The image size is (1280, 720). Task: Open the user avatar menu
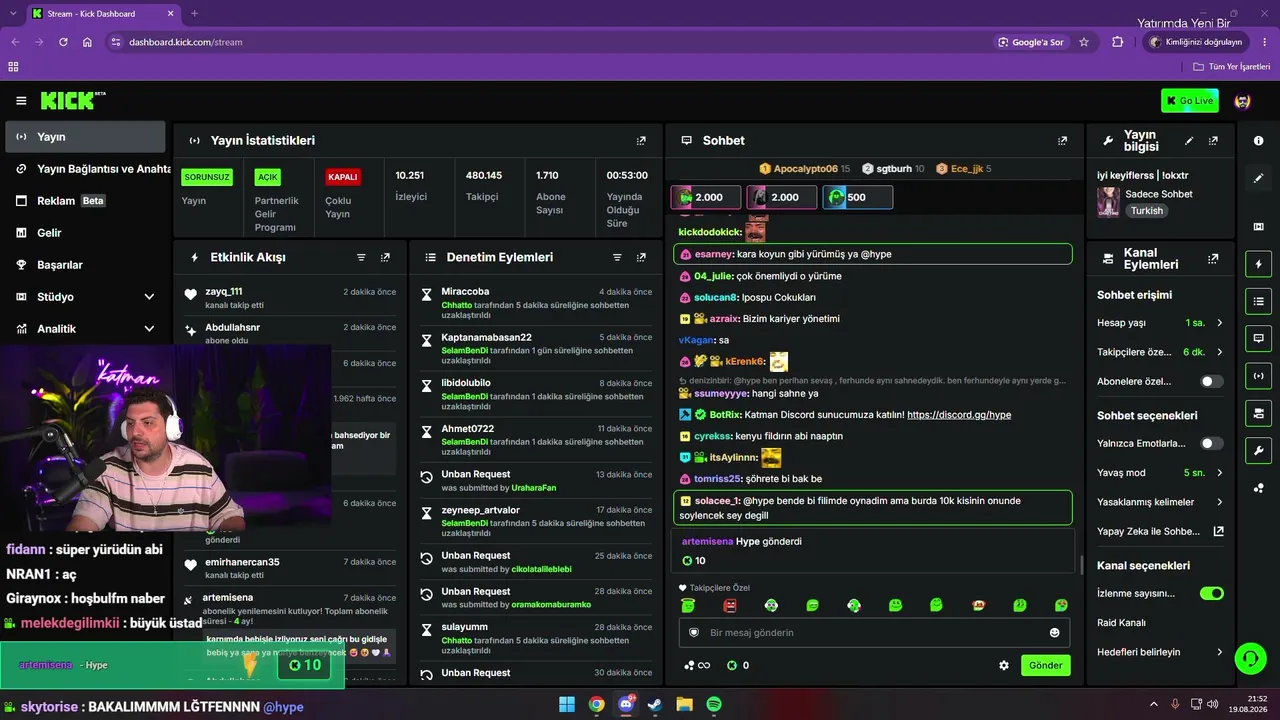pyautogui.click(x=1242, y=101)
